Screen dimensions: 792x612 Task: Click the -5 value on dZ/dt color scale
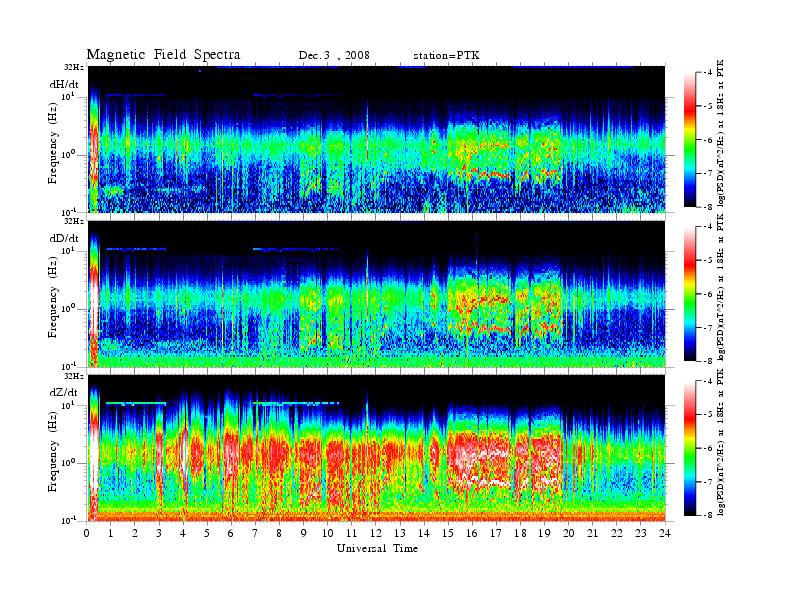[x=708, y=415]
